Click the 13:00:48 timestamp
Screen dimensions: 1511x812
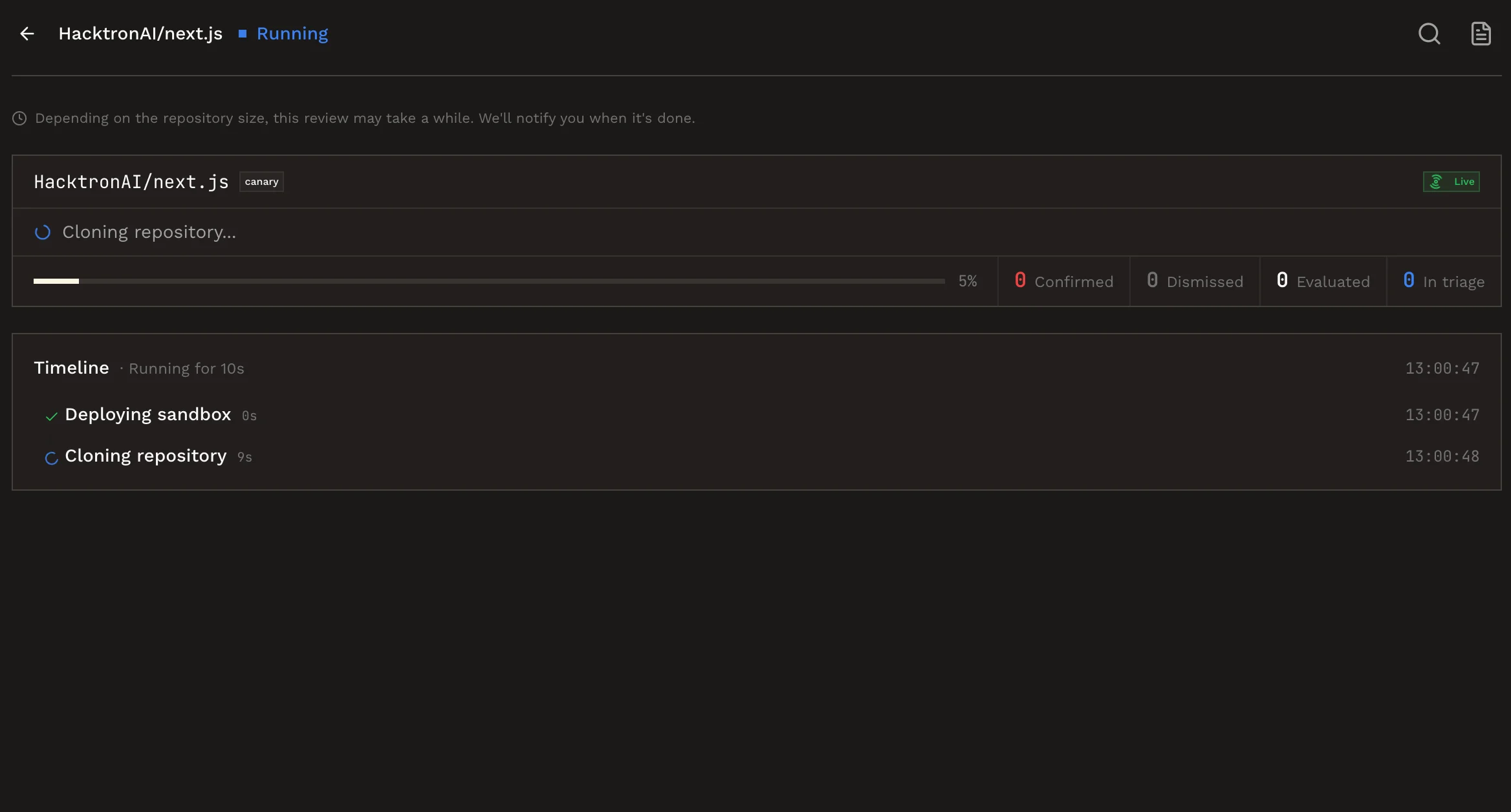1442,456
